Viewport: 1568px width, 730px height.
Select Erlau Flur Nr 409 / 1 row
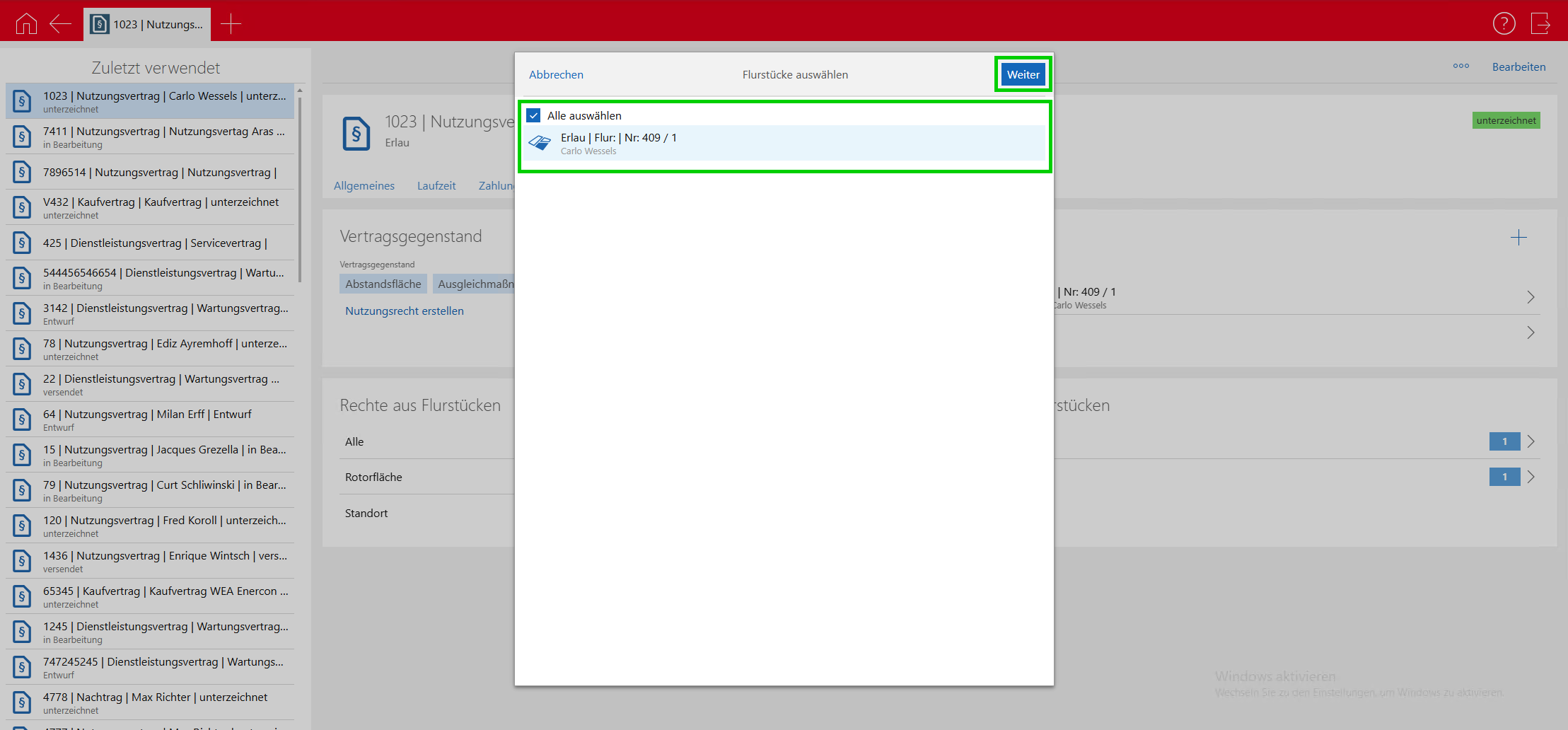tap(785, 144)
